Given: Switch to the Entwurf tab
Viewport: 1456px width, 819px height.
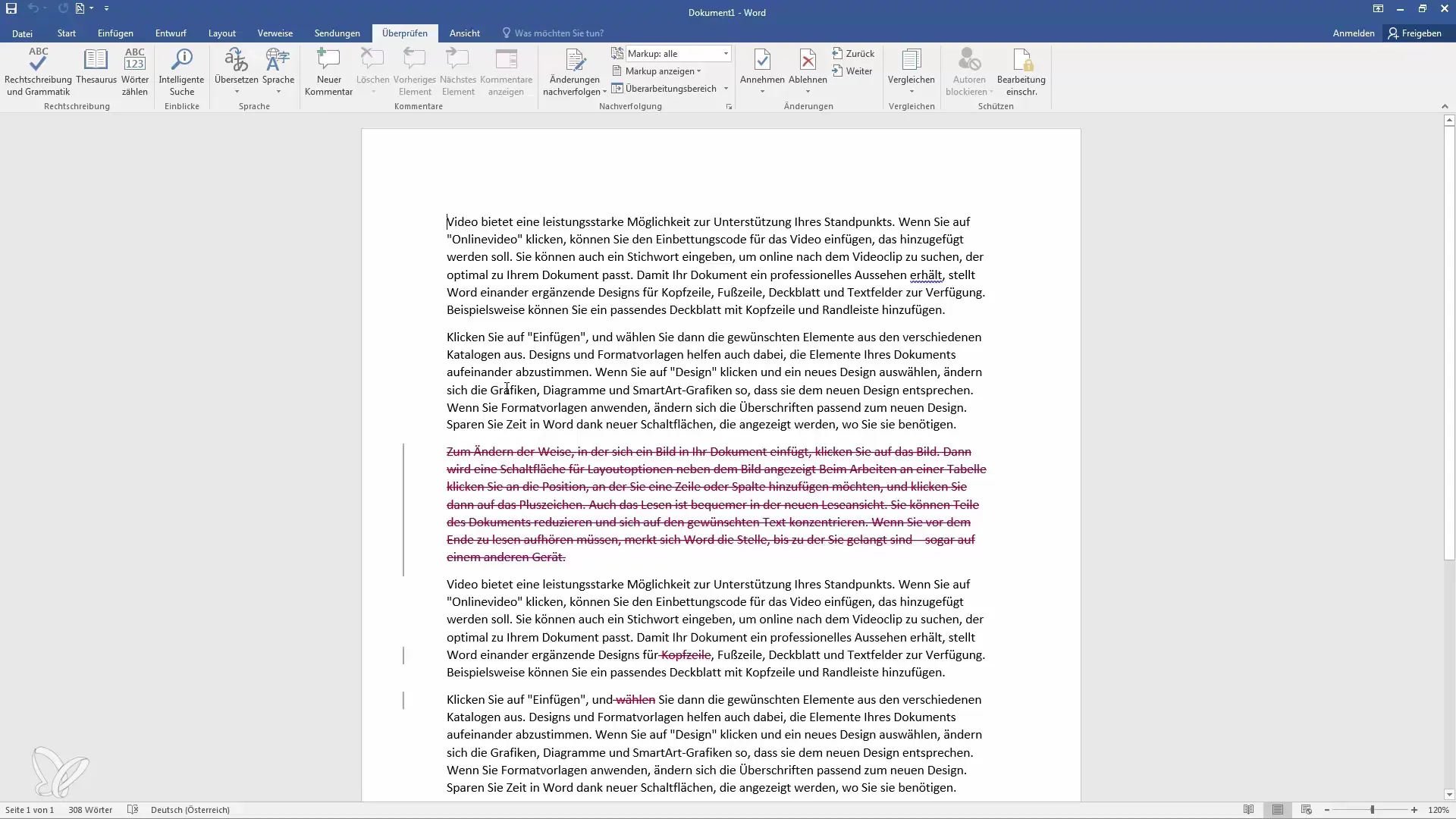Looking at the screenshot, I should point(171,33).
